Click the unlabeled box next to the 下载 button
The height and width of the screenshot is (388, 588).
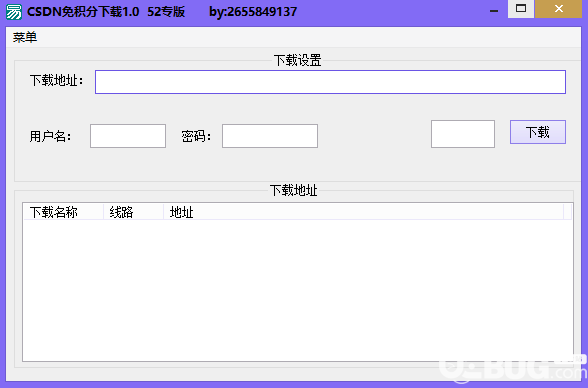[x=463, y=134]
